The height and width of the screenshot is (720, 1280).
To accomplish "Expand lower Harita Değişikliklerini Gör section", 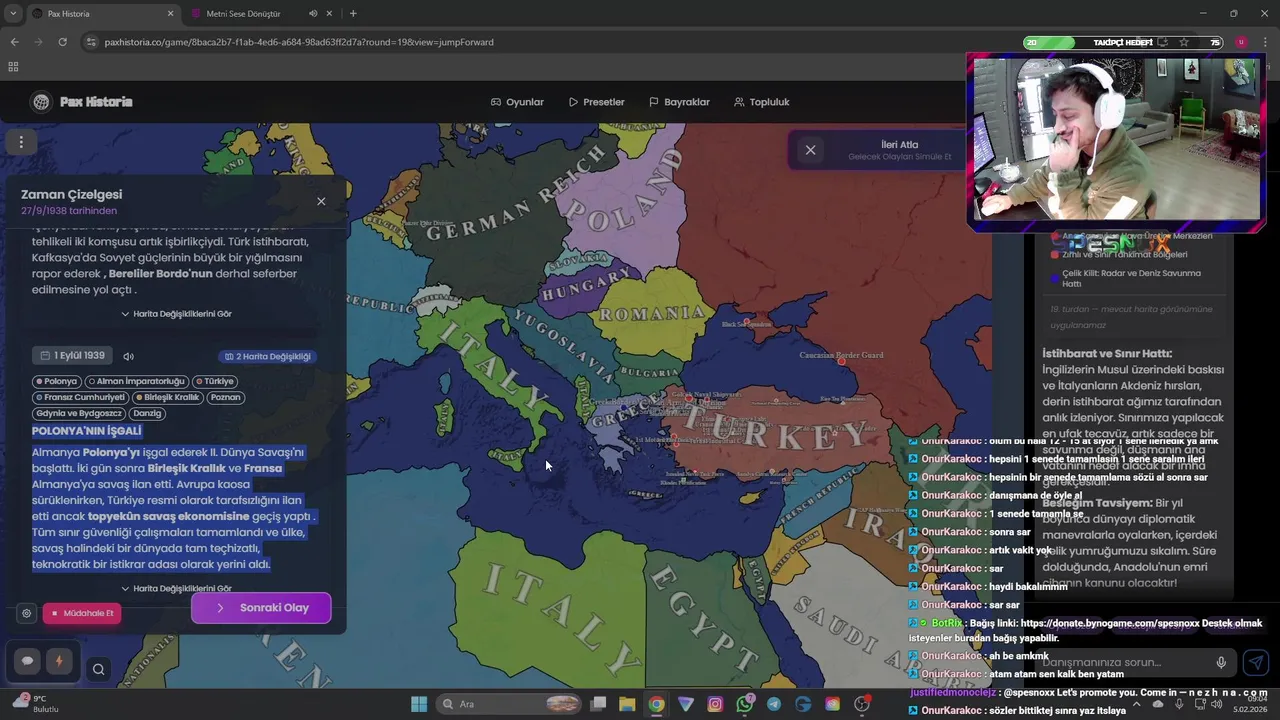I will 176,589.
